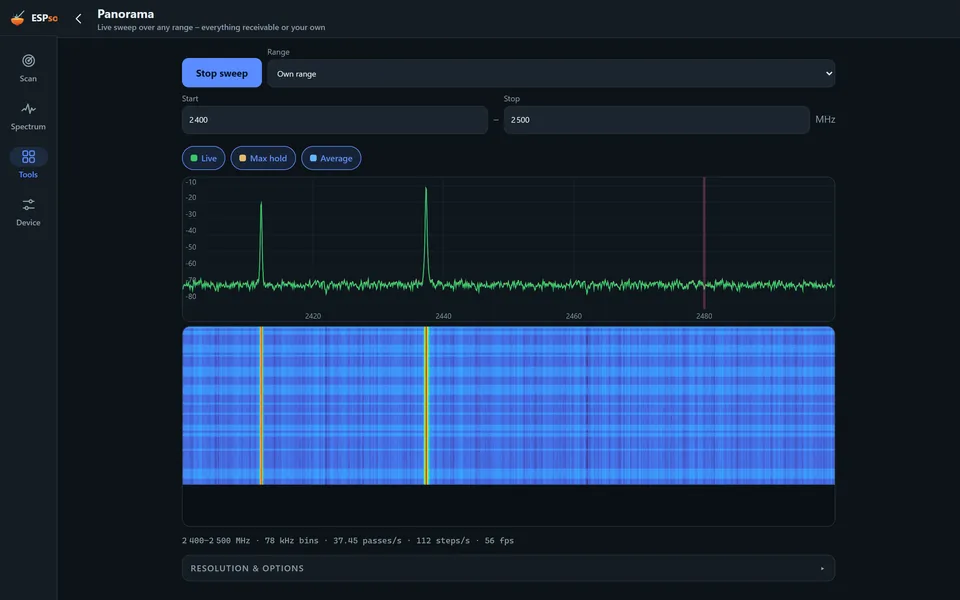Toggle the Average trace

pos(331,158)
